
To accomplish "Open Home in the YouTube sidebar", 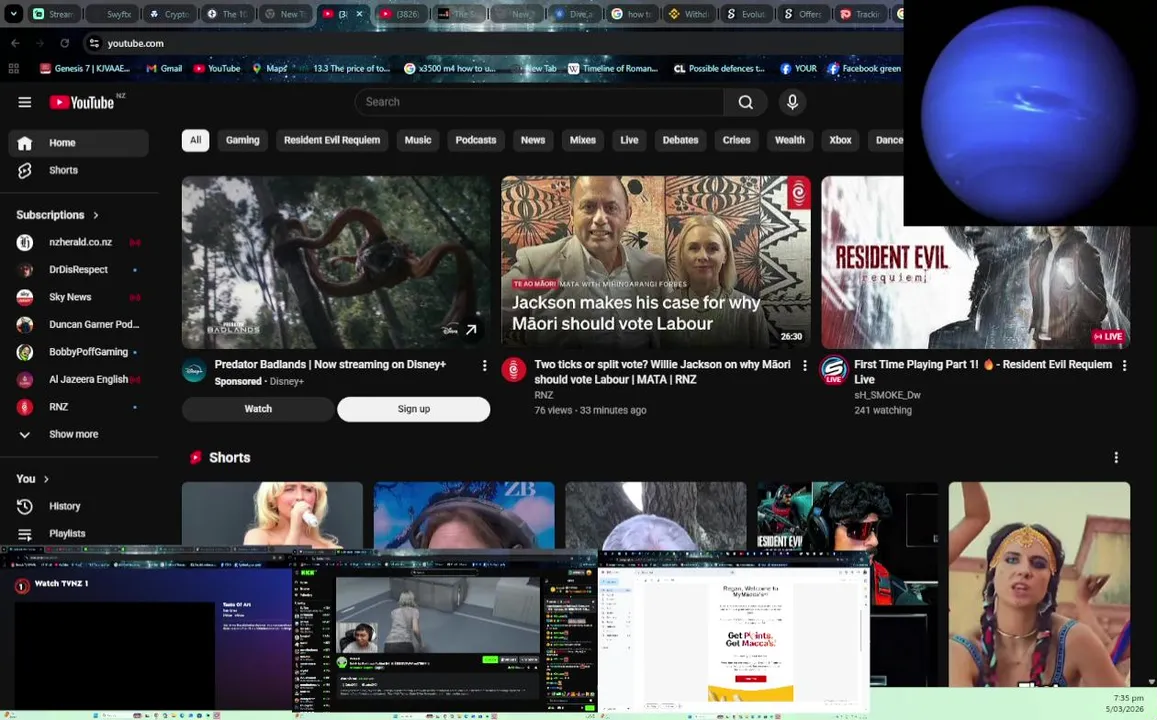I will click(x=78, y=143).
